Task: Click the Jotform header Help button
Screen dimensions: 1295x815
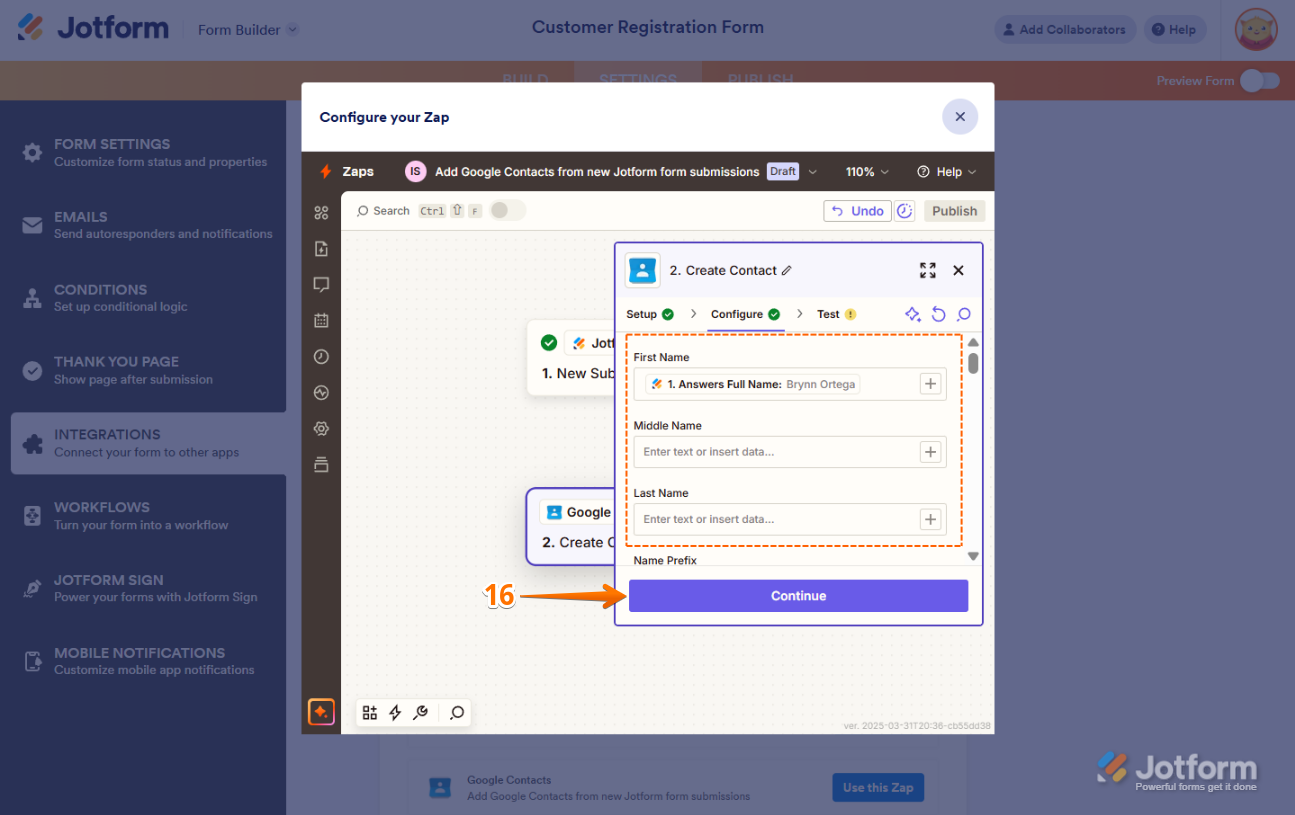Action: [x=1173, y=29]
